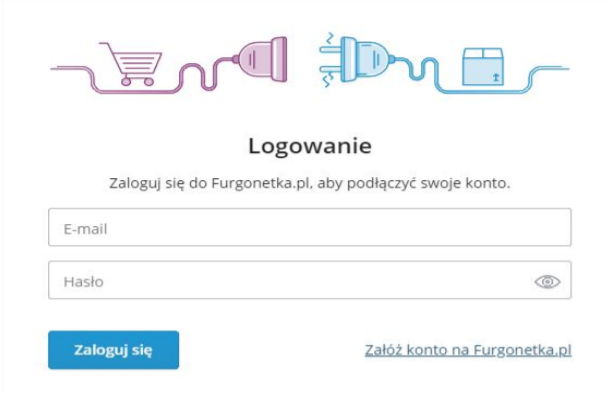Image resolution: width=614 pixels, height=397 pixels.
Task: Click the blue package box icon
Action: click(483, 67)
